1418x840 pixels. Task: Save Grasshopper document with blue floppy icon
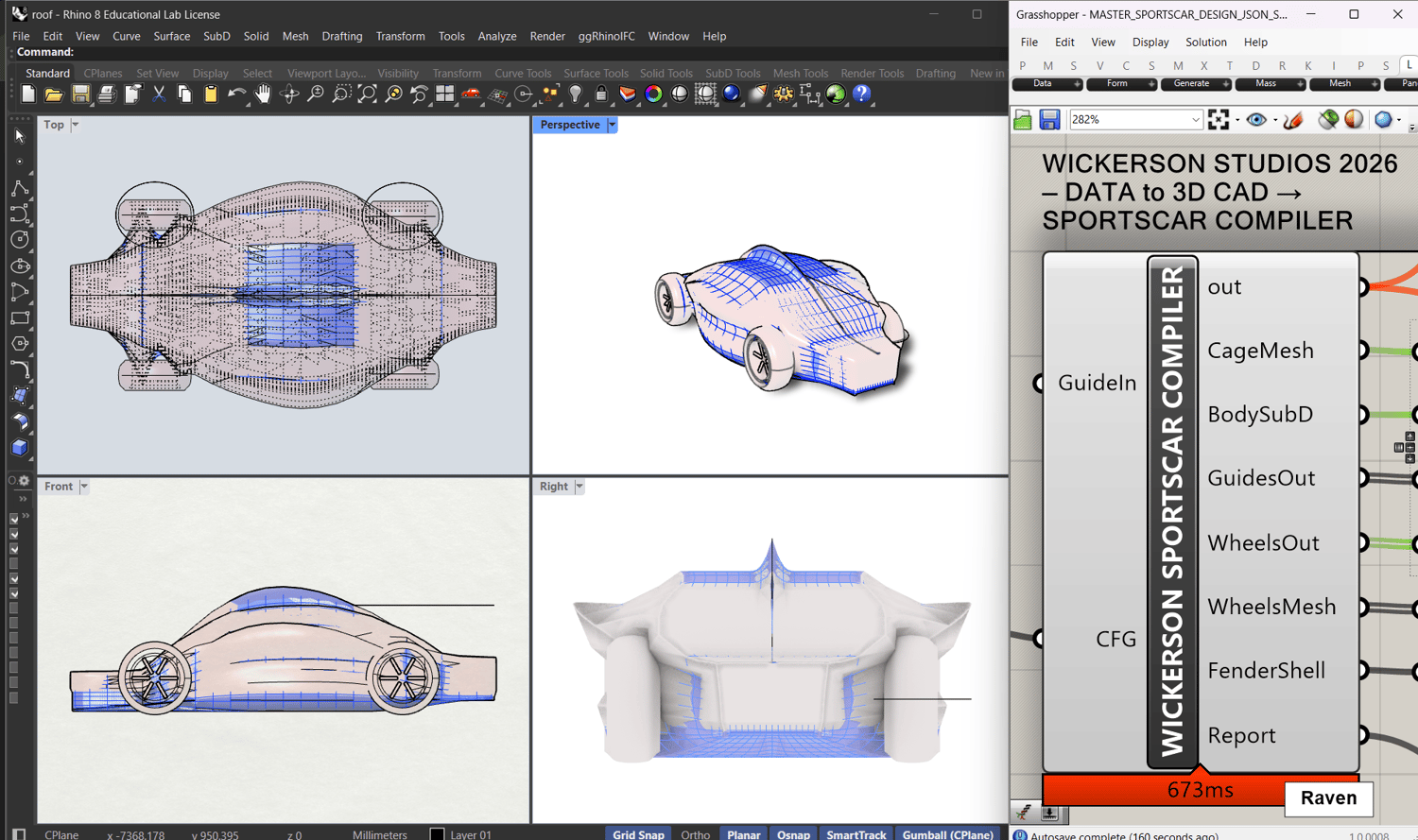[x=1049, y=120]
